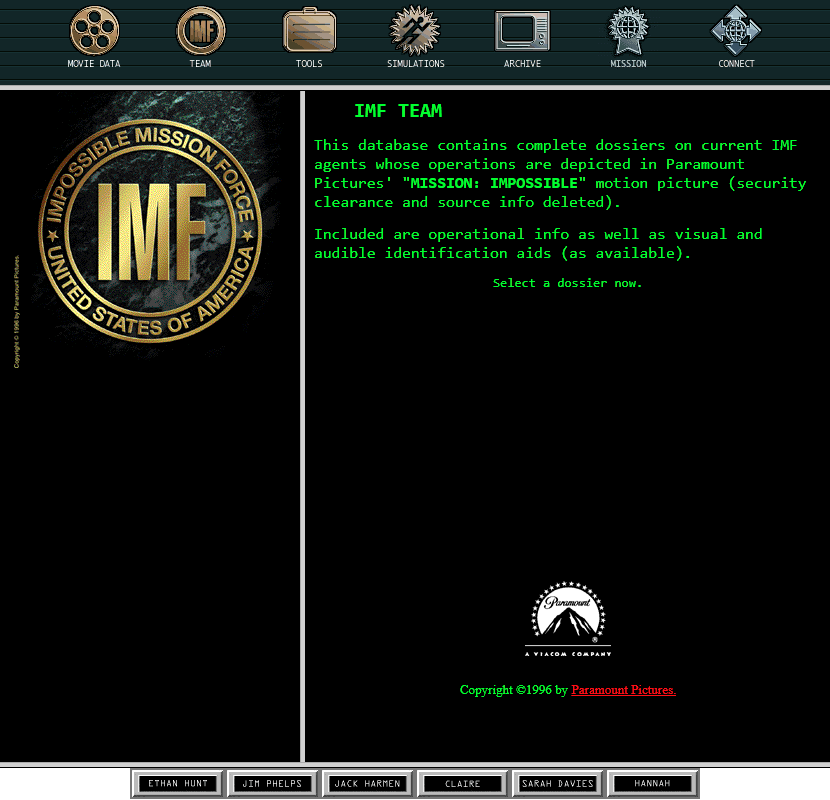Viewport: 830px width, 800px height.
Task: Click the 'Copyright ©1996 by' text
Action: point(513,690)
